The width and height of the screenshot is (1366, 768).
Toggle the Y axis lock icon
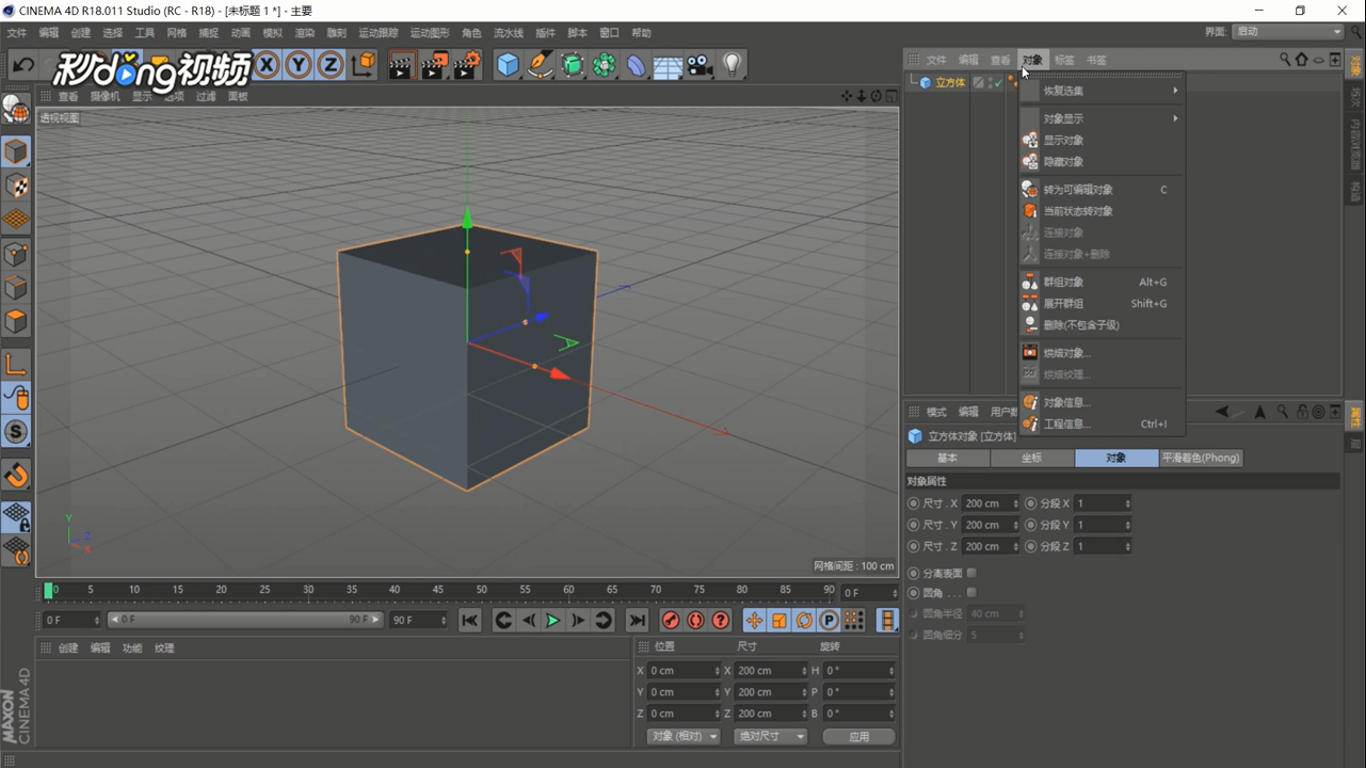click(299, 66)
